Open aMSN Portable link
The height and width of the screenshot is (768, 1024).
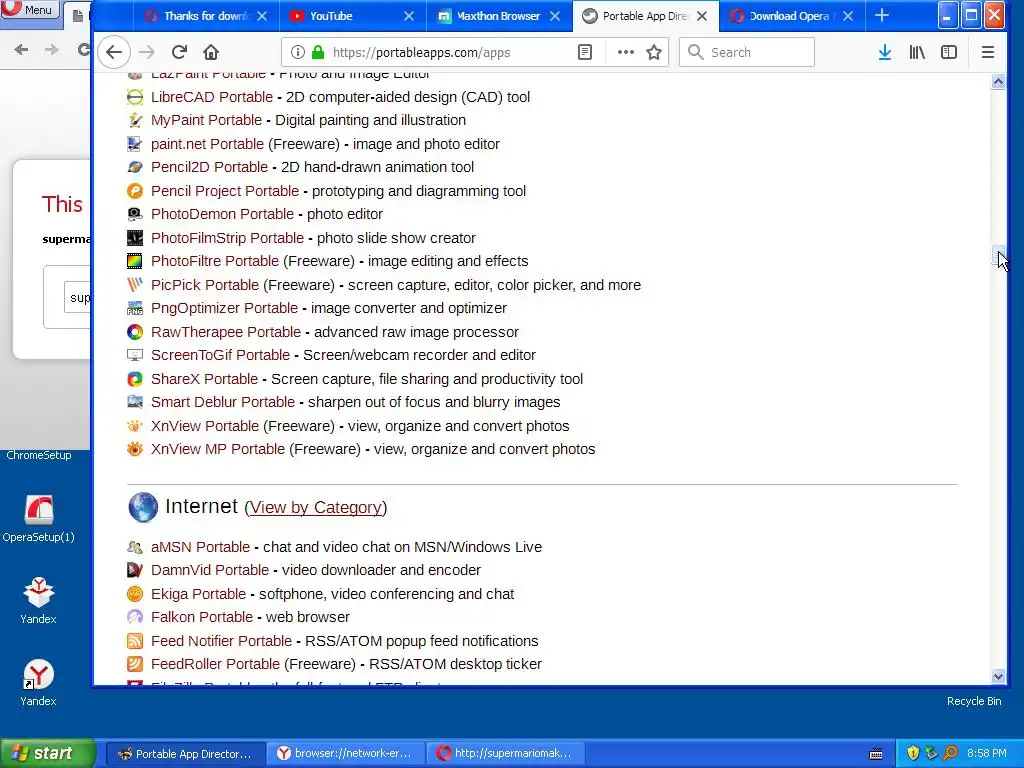[x=200, y=547]
